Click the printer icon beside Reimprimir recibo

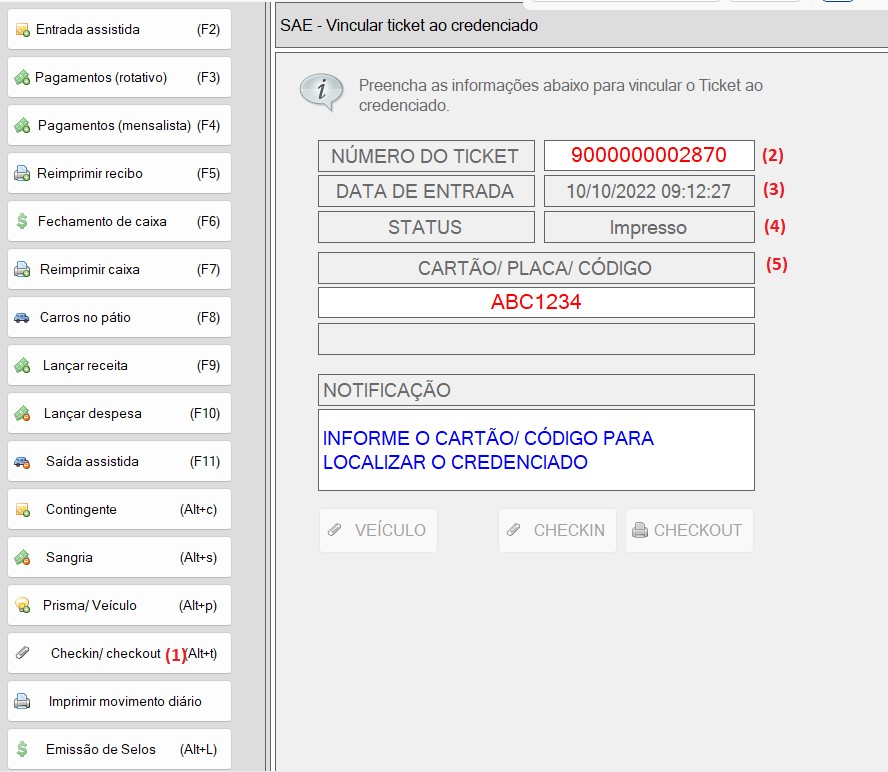(x=22, y=173)
